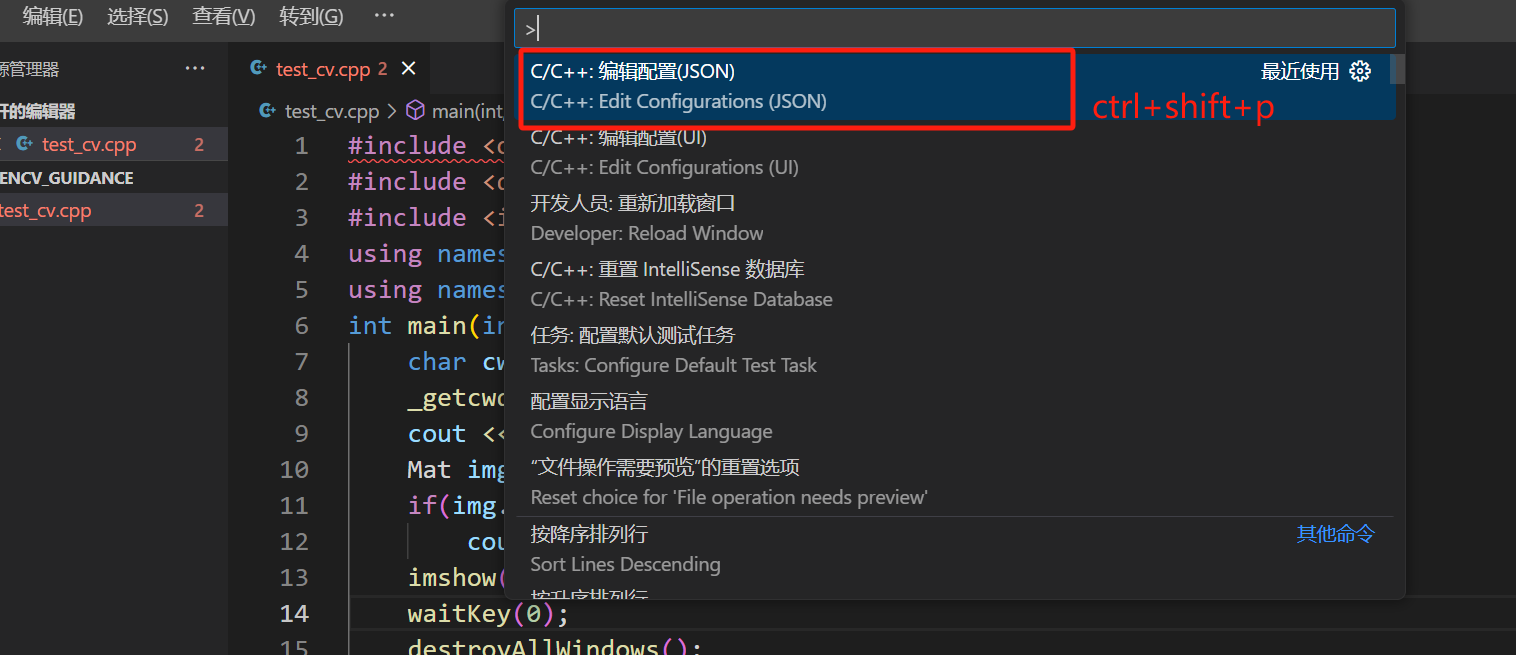Viewport: 1516px width, 655px height.
Task: Open the Selection (选择) menu
Action: (137, 16)
